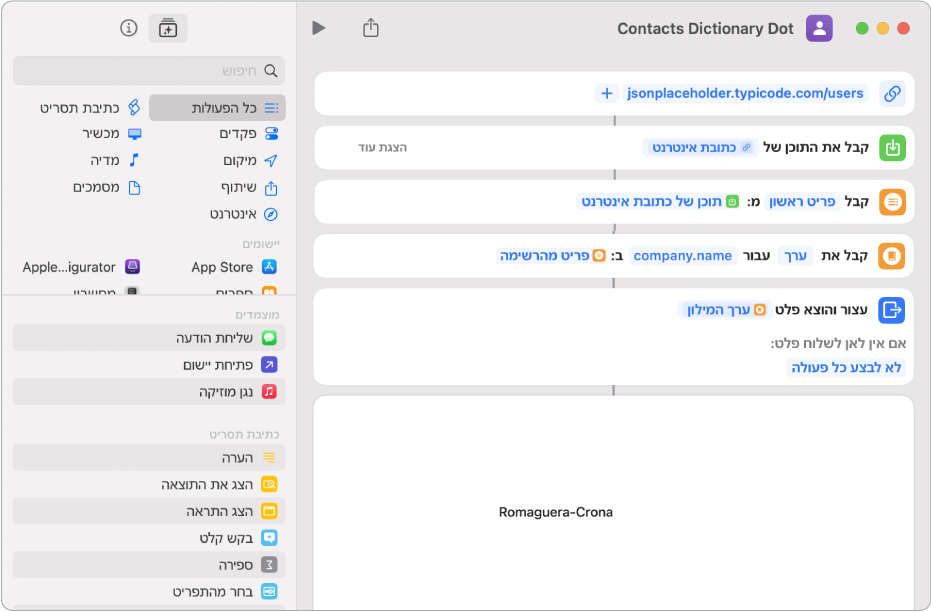Open the shortcut details info icon
This screenshot has height=612, width=931.
[129, 28]
